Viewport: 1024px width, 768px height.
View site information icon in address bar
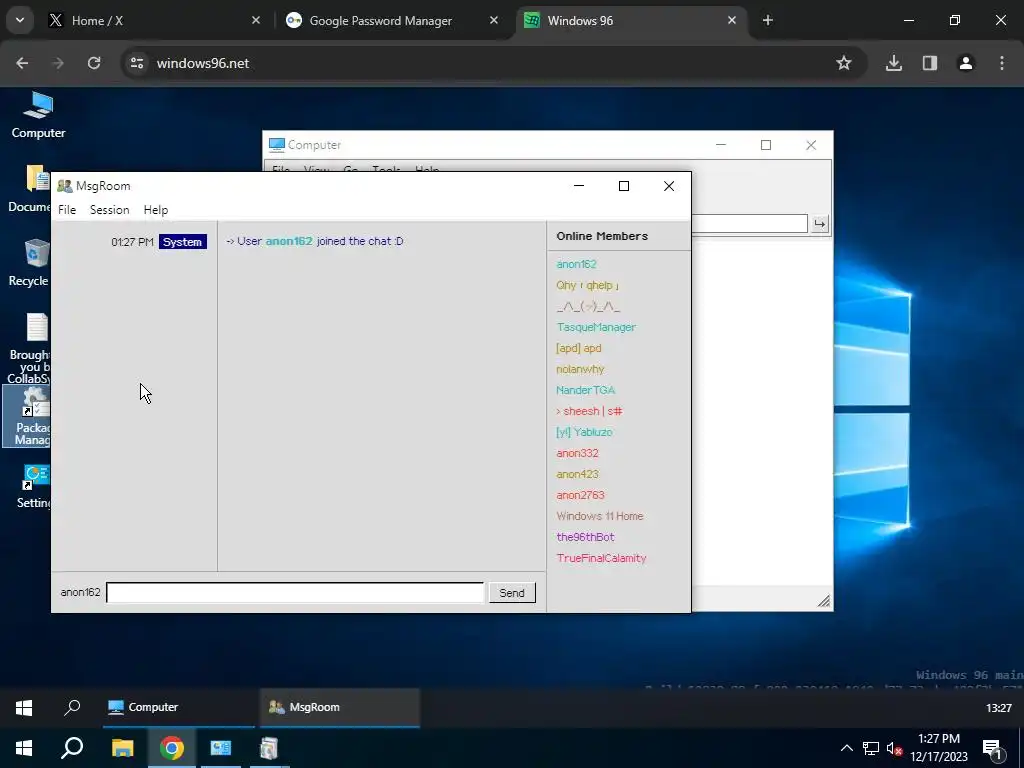pos(137,63)
